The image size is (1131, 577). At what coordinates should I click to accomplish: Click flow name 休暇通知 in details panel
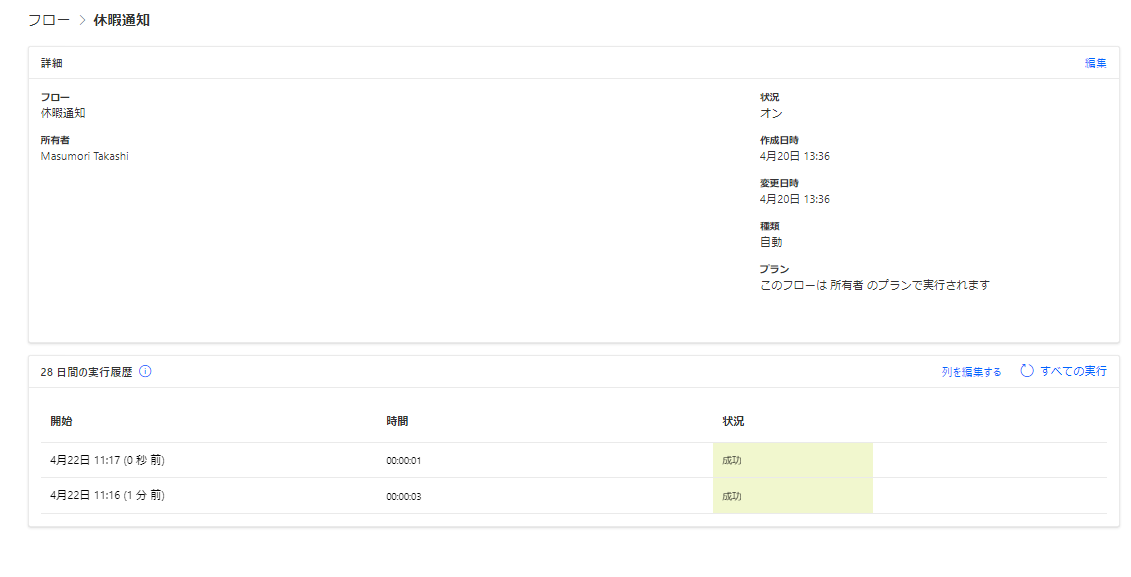pyautogui.click(x=63, y=113)
